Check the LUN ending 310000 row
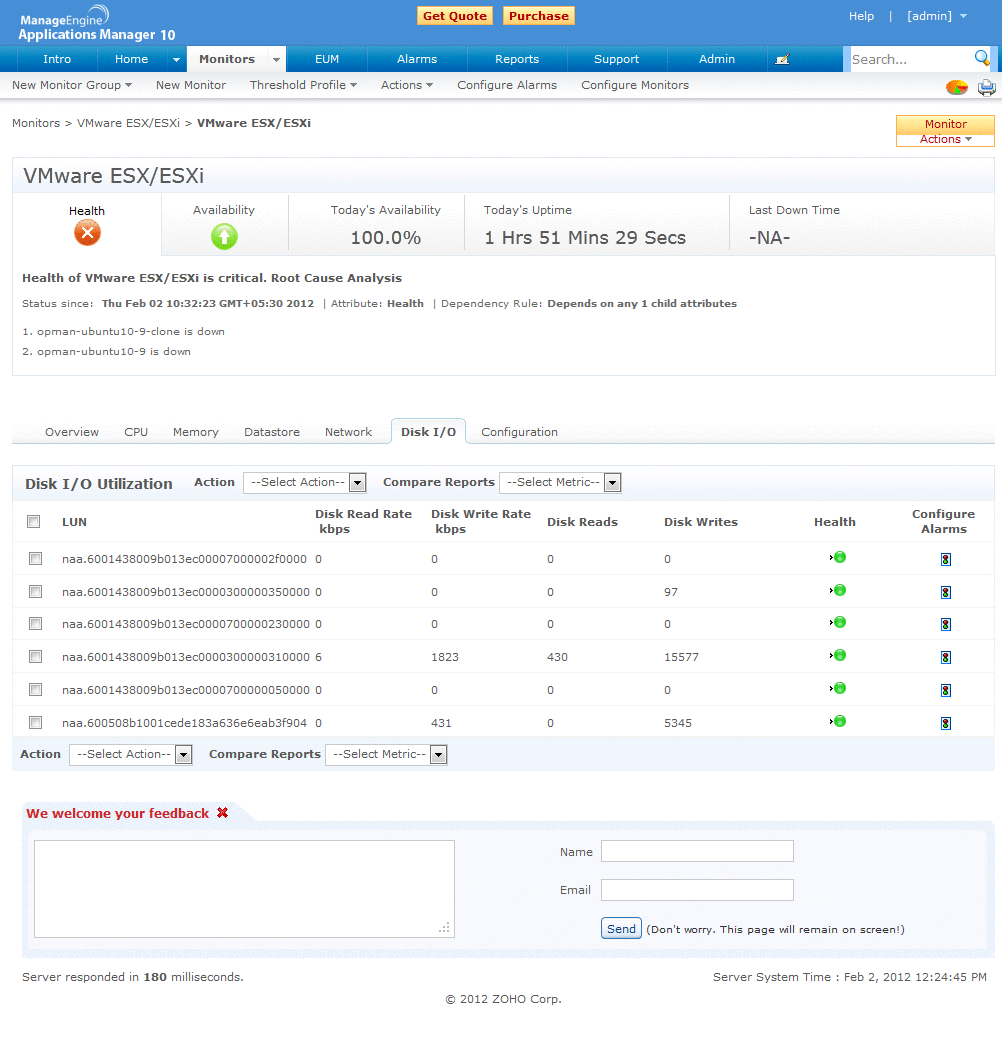 35,656
